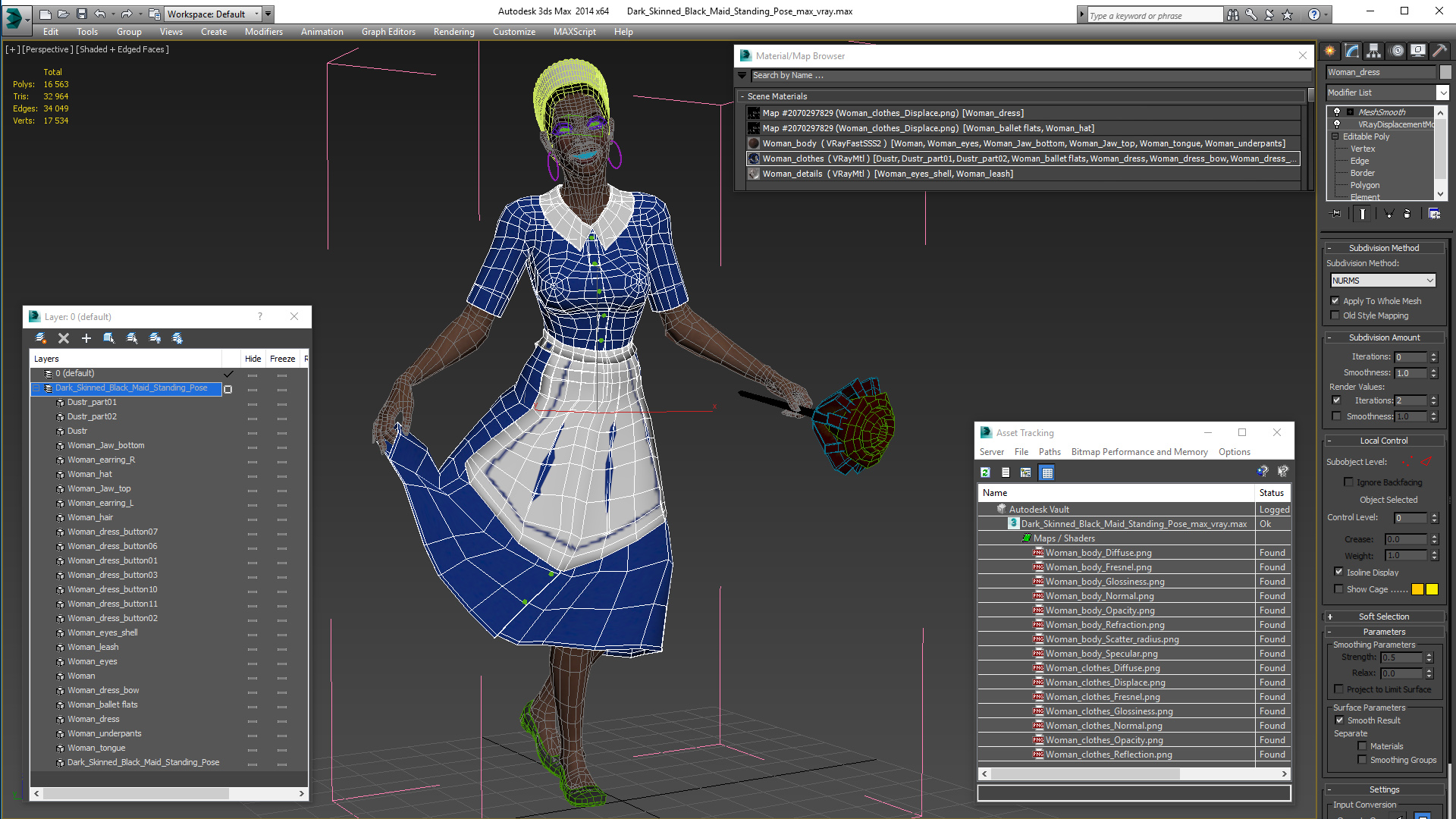Click the Undo arrow icon
The height and width of the screenshot is (819, 1456).
[x=100, y=14]
